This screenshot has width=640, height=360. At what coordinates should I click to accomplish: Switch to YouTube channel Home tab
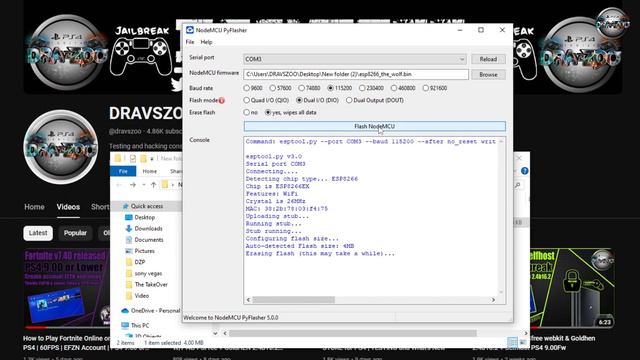tap(34, 207)
